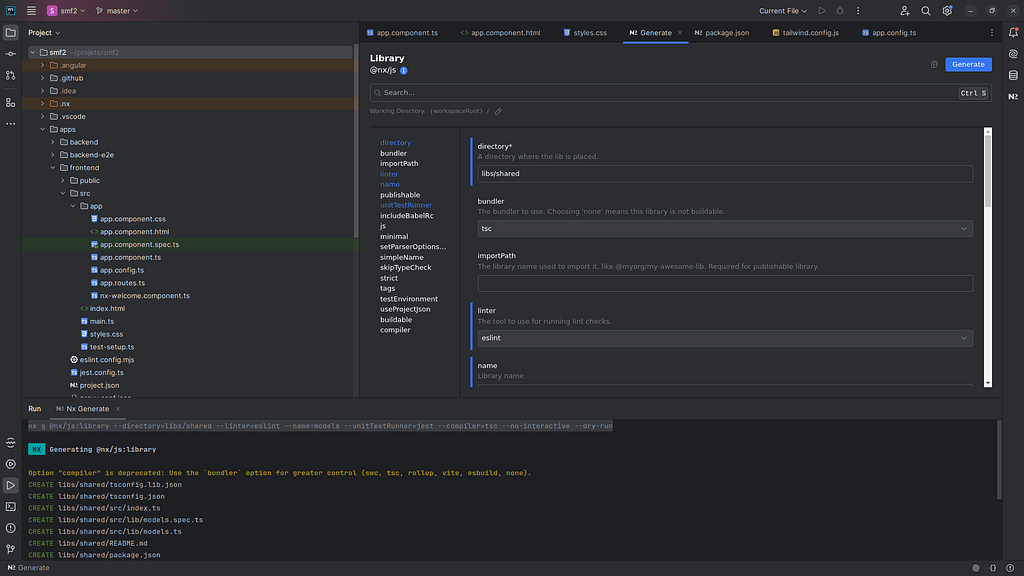Switch to tailwind.config.js tab
The width and height of the screenshot is (1024, 576).
pos(805,33)
